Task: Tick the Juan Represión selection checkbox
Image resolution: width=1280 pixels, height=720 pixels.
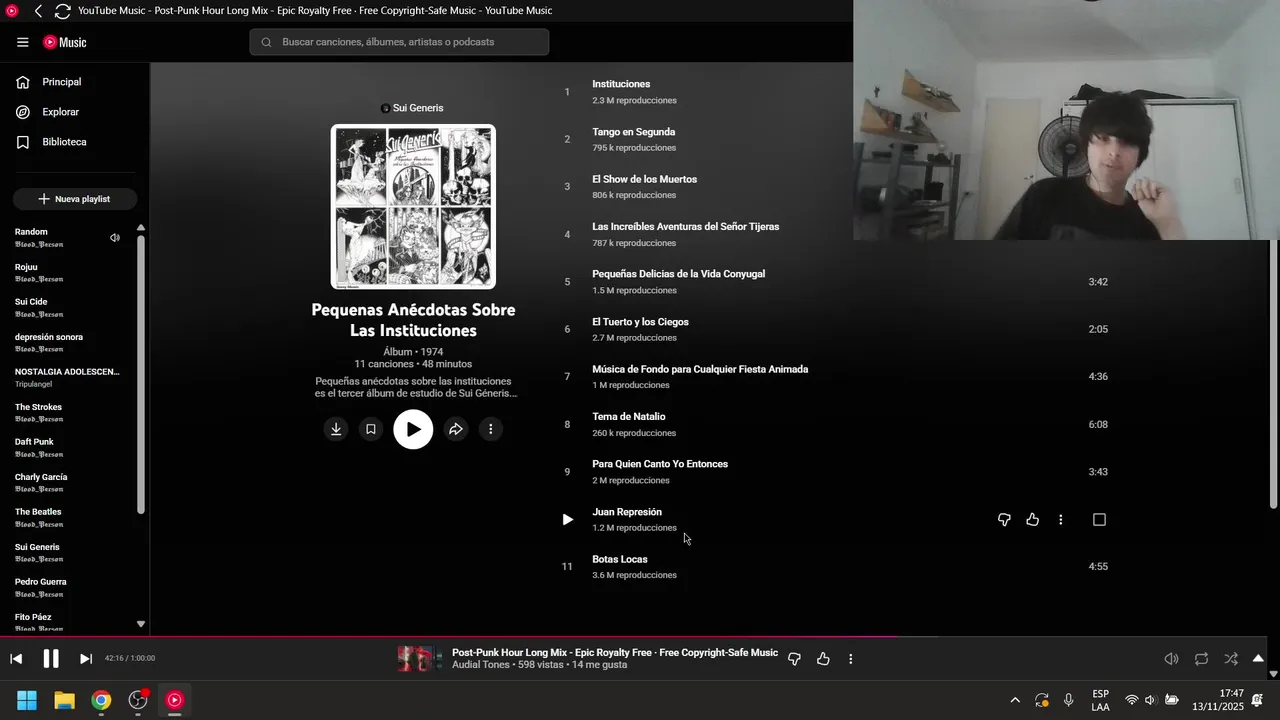Action: 1099,520
